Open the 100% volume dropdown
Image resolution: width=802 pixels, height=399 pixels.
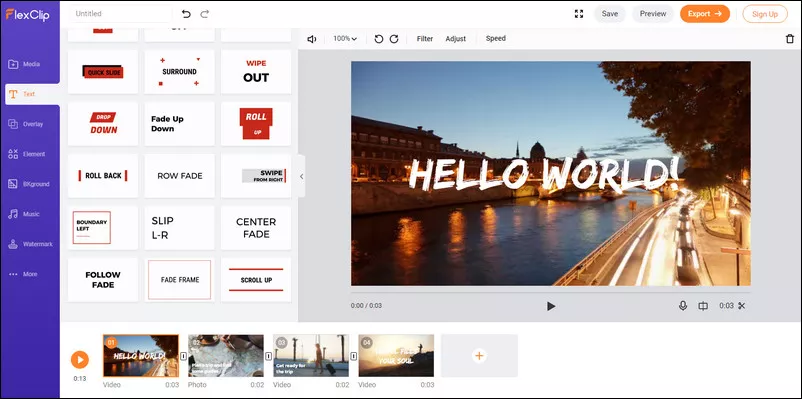point(345,38)
